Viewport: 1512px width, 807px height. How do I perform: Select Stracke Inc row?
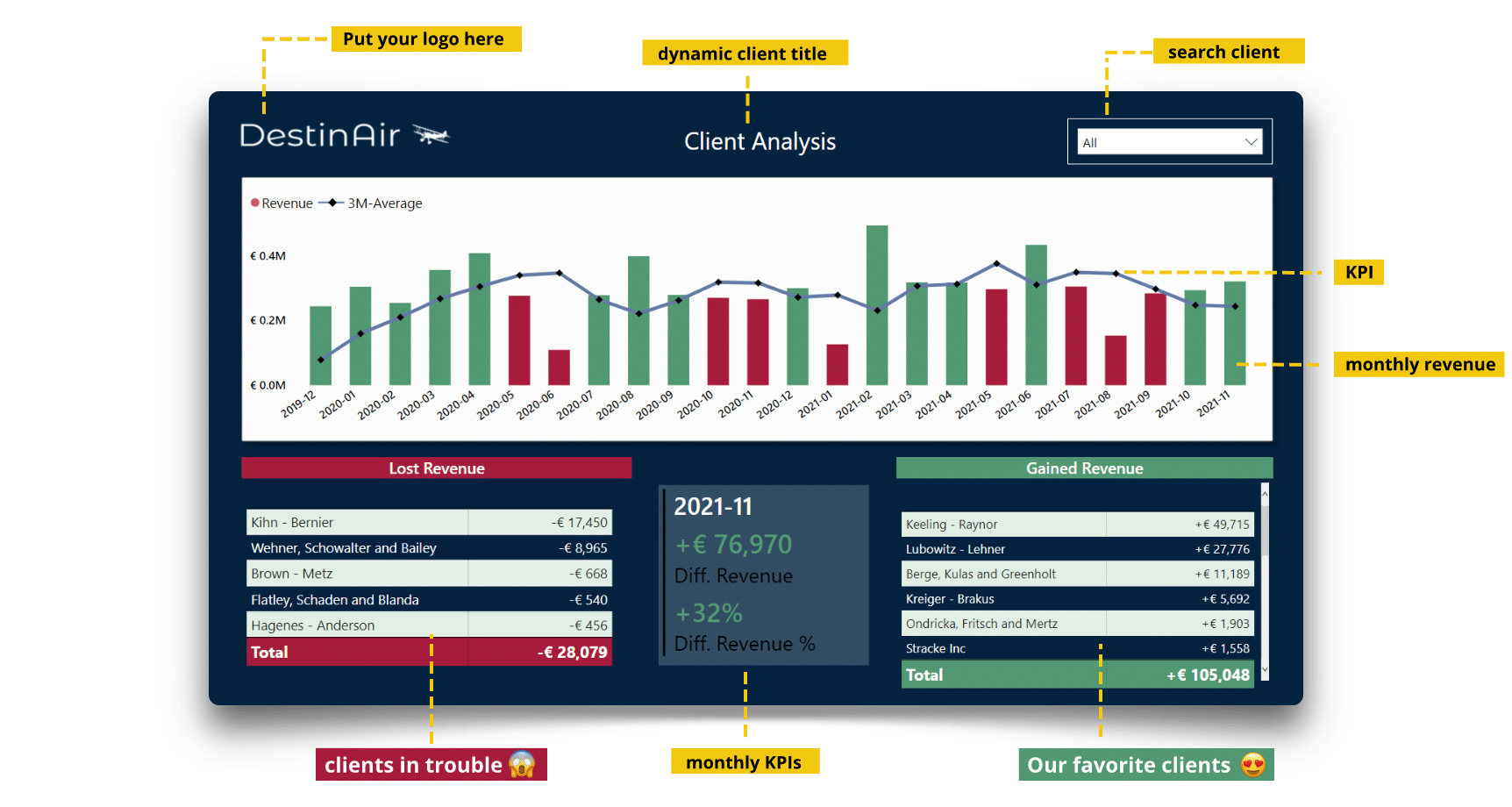1078,648
